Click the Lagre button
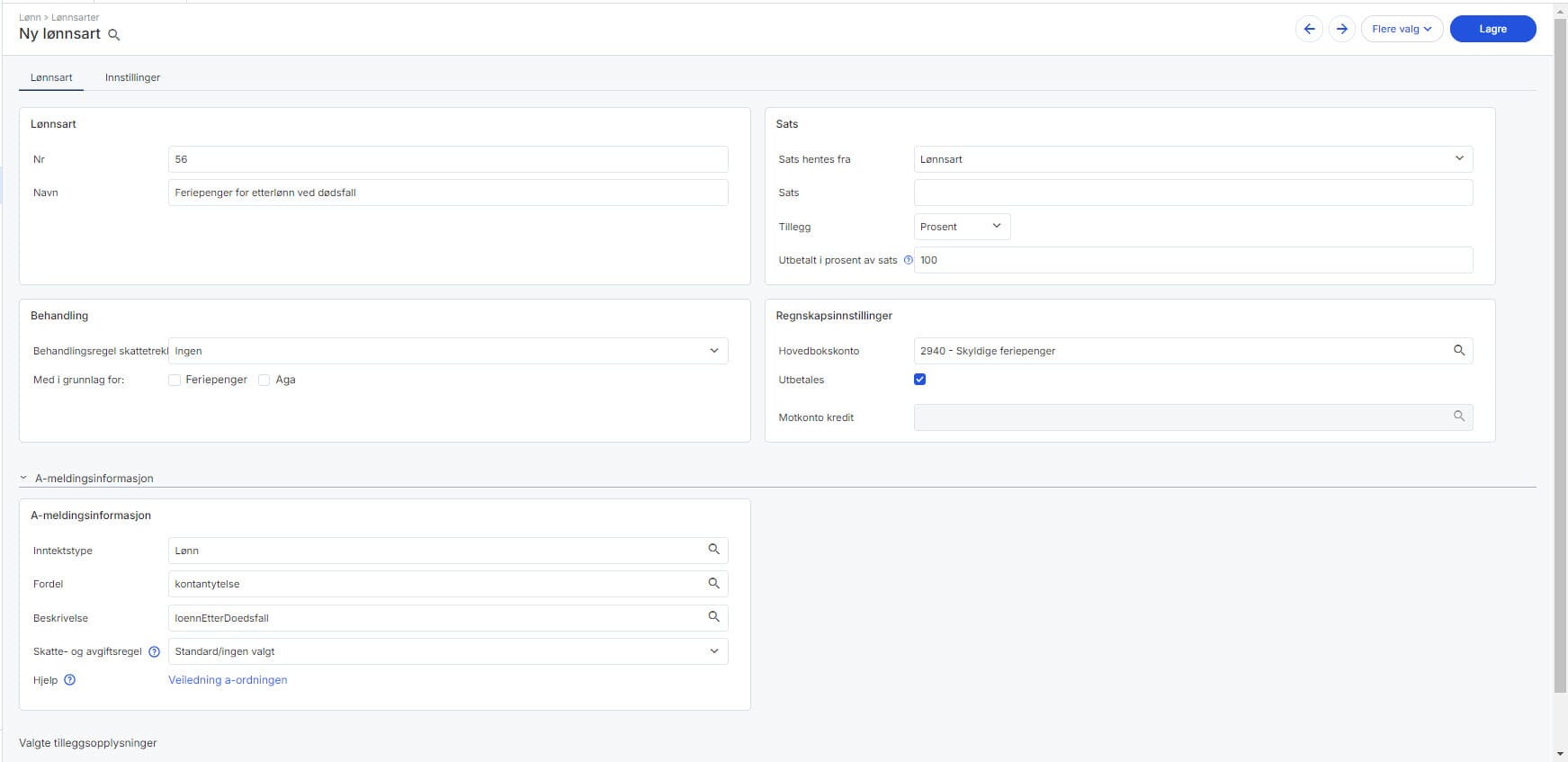1568x762 pixels. [x=1492, y=29]
